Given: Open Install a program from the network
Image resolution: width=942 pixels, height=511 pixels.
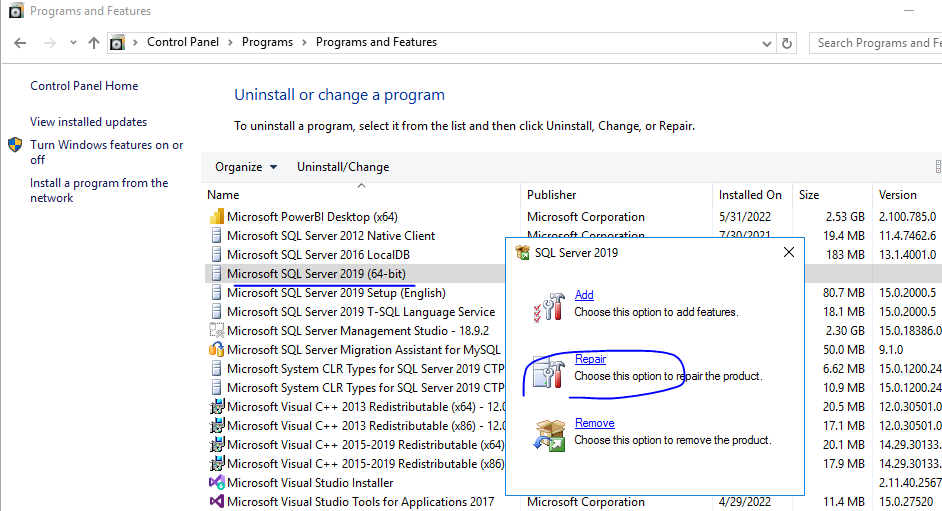Looking at the screenshot, I should pyautogui.click(x=99, y=190).
